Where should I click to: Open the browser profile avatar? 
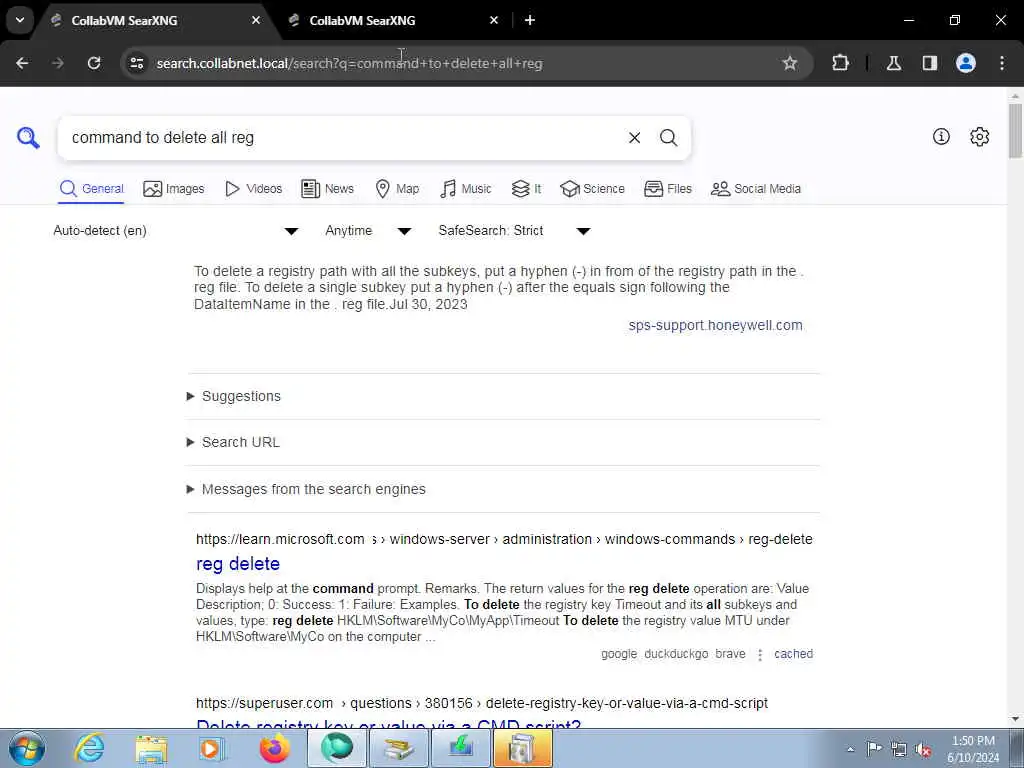[966, 63]
